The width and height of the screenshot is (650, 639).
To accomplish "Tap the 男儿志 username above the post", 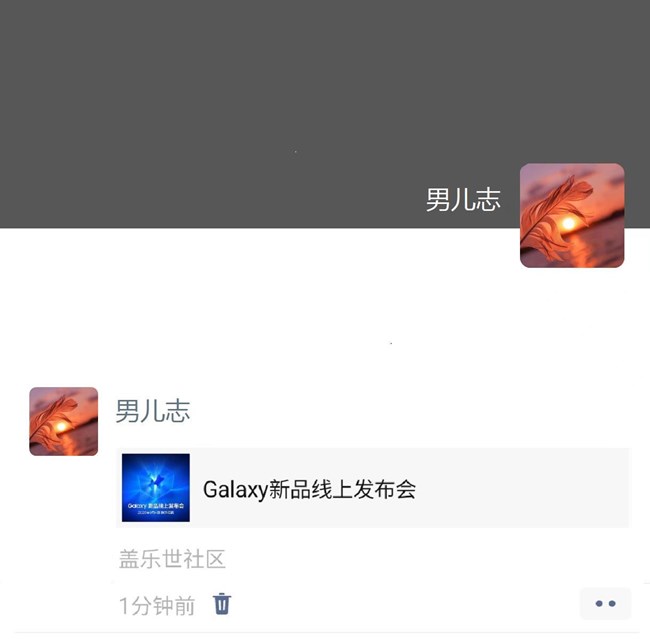I will click(153, 411).
